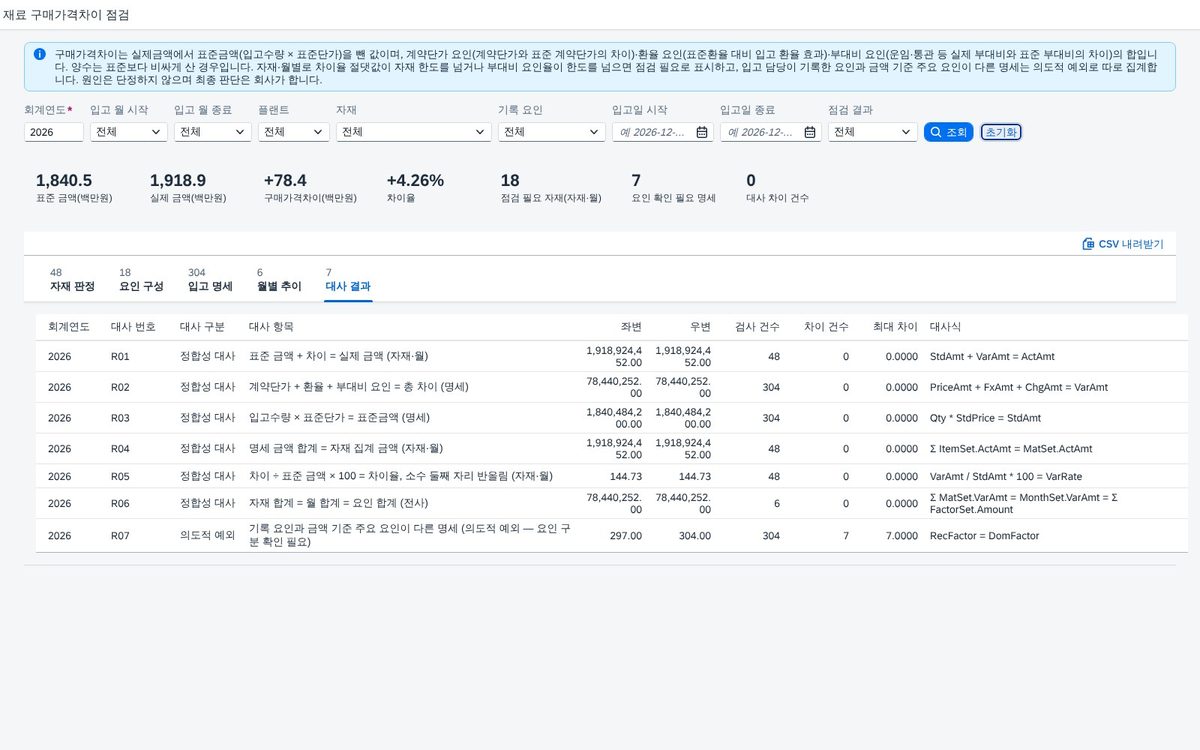Viewport: 1200px width, 750px height.
Task: Click the 대사 항목 column header
Action: point(271,327)
